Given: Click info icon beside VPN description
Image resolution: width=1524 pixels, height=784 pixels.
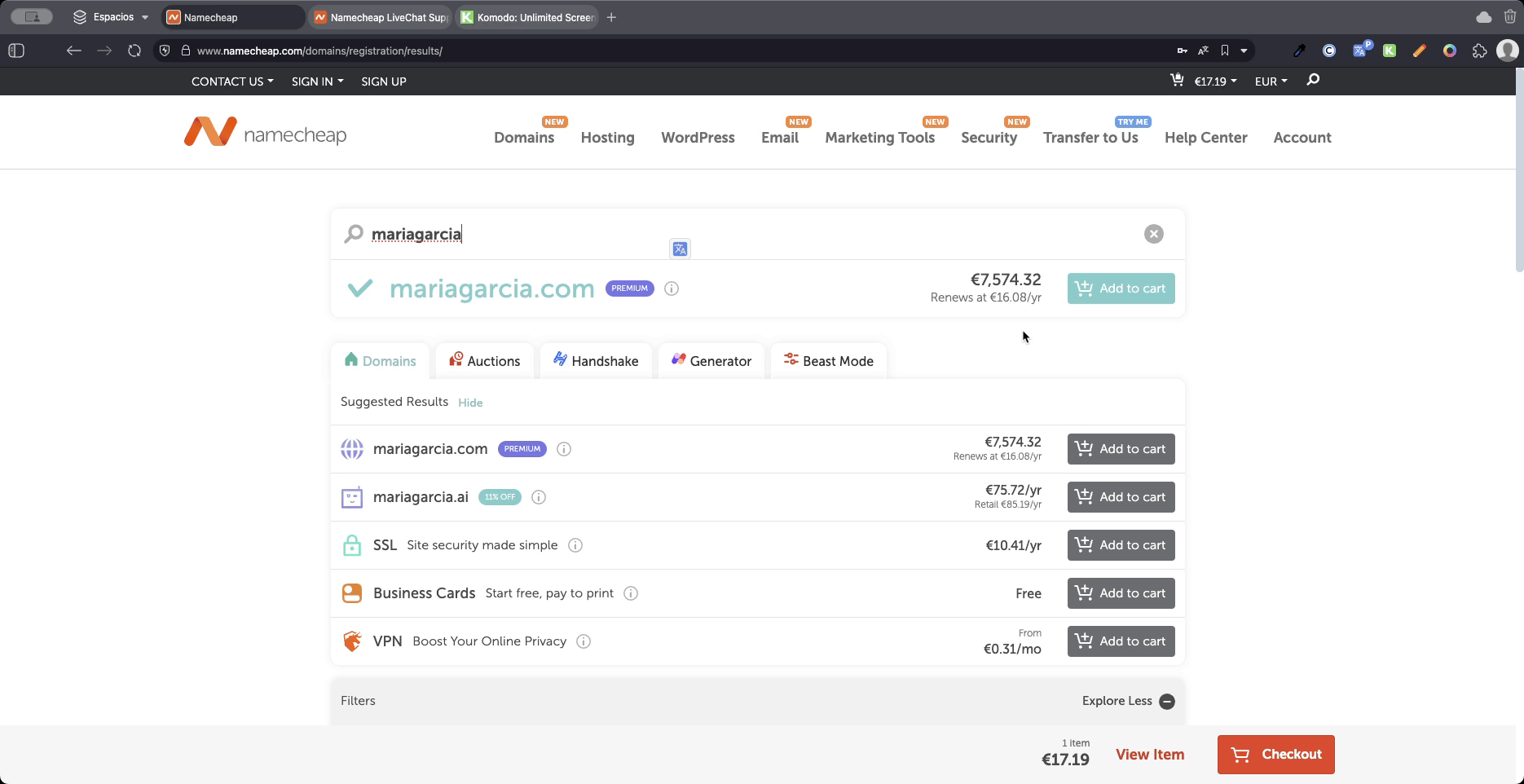Looking at the screenshot, I should click(x=584, y=641).
